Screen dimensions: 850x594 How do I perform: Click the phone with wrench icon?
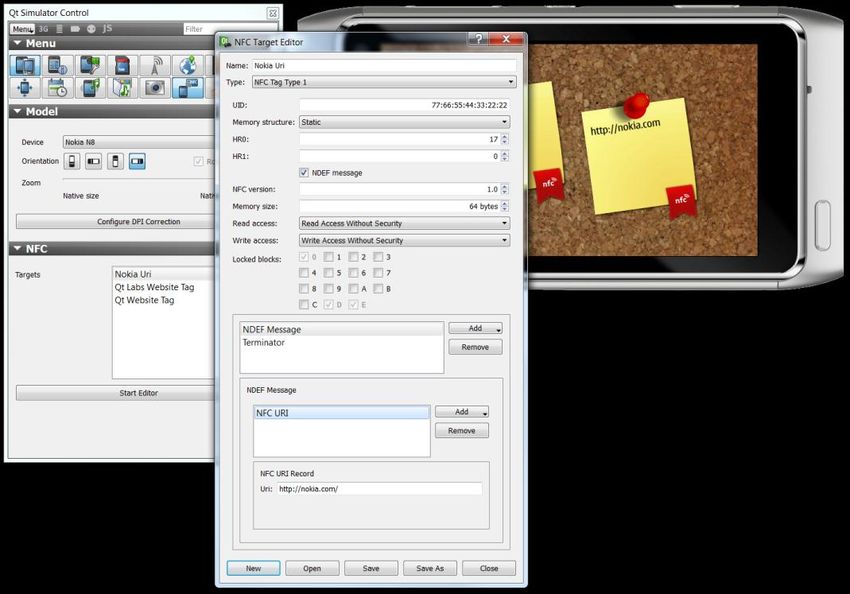pos(90,66)
